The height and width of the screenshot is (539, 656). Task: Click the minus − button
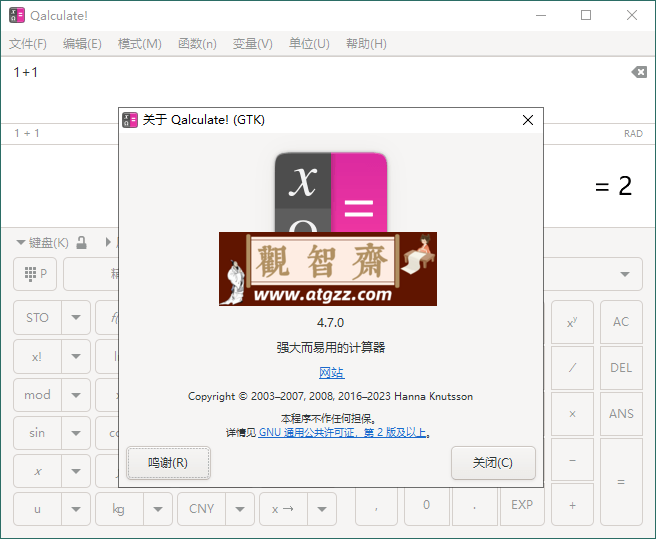point(572,460)
